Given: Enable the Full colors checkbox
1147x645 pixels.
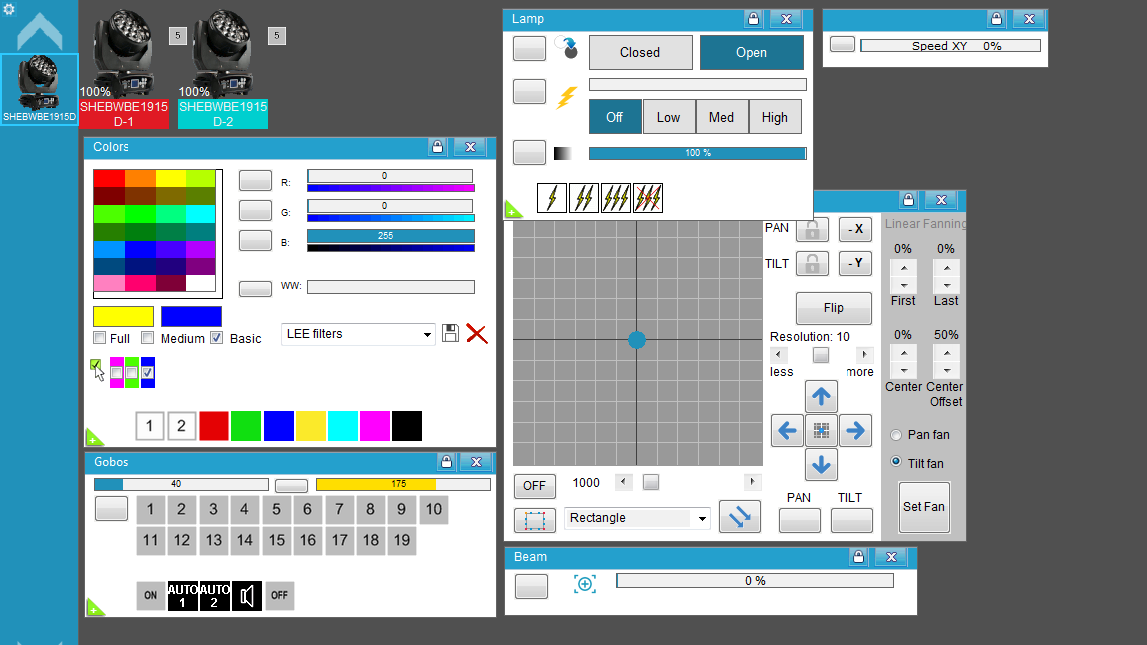Looking at the screenshot, I should point(100,338).
